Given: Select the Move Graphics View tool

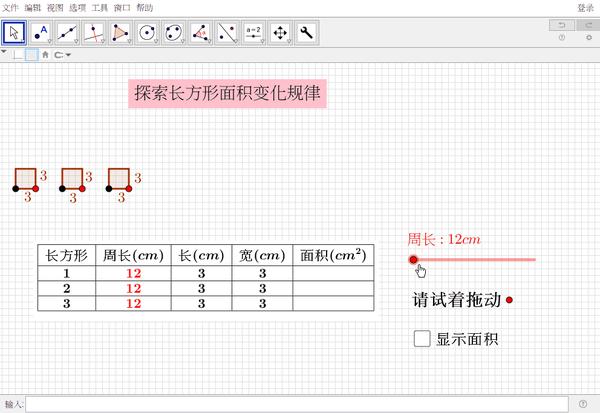Looking at the screenshot, I should 280,33.
